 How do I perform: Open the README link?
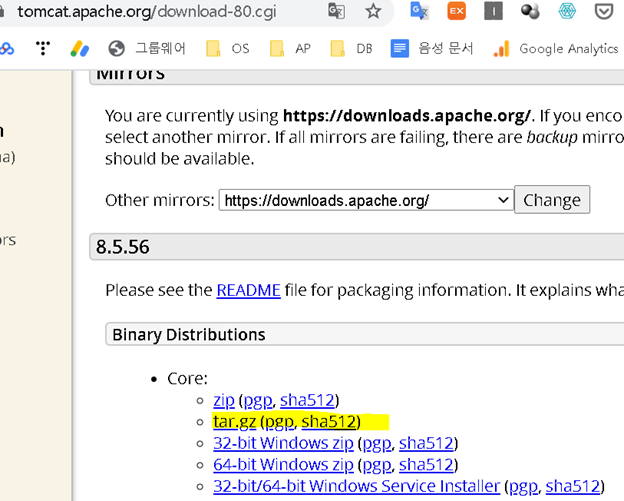249,290
